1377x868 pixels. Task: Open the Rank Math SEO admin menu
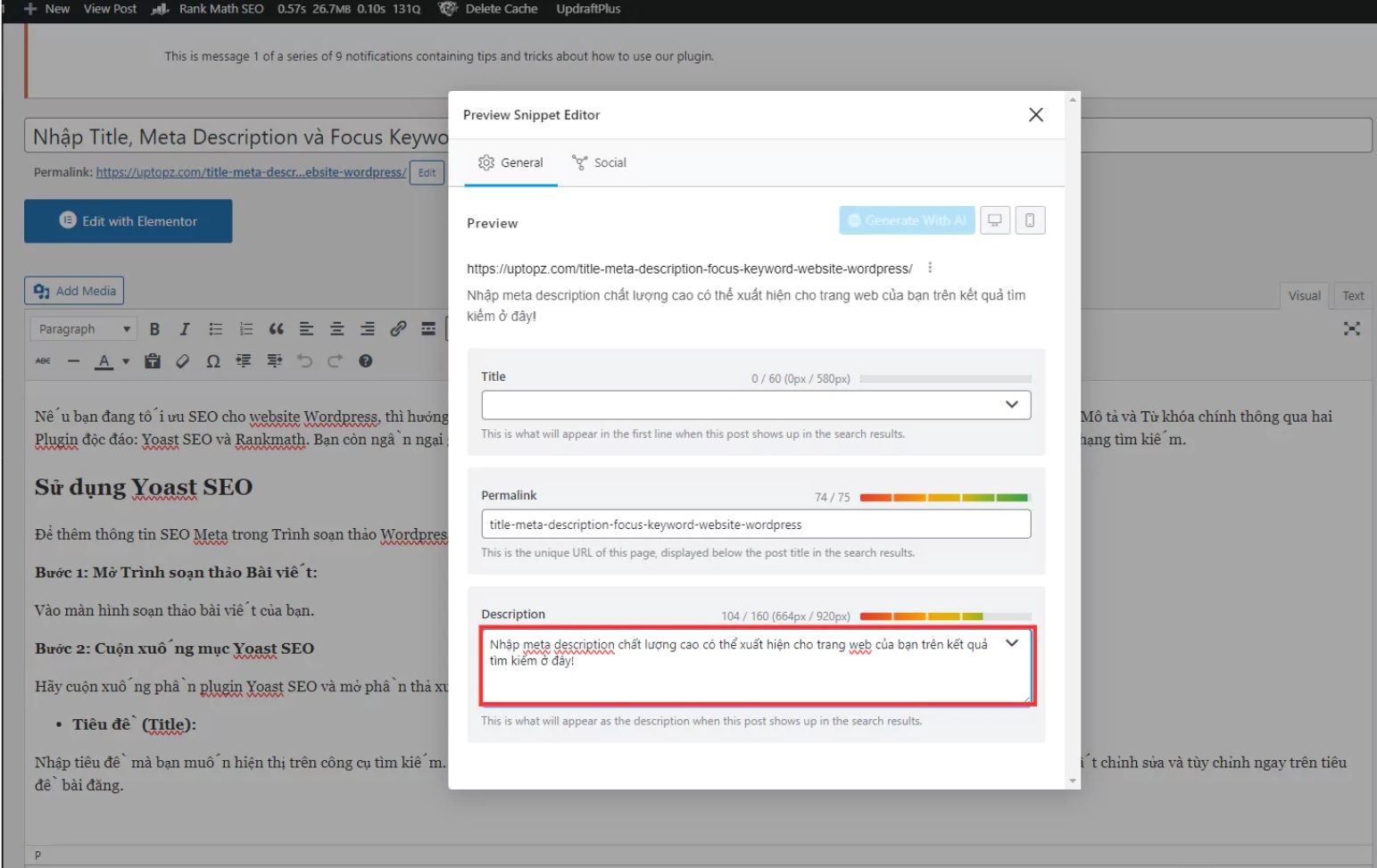[208, 9]
